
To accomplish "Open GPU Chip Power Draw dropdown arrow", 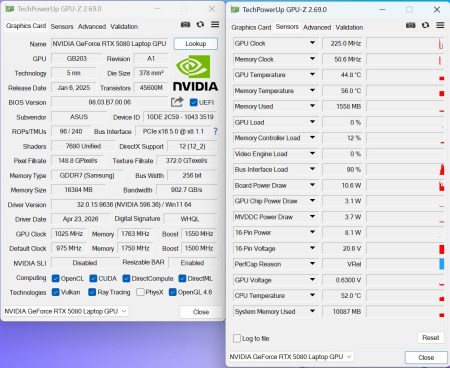I will click(x=312, y=201).
